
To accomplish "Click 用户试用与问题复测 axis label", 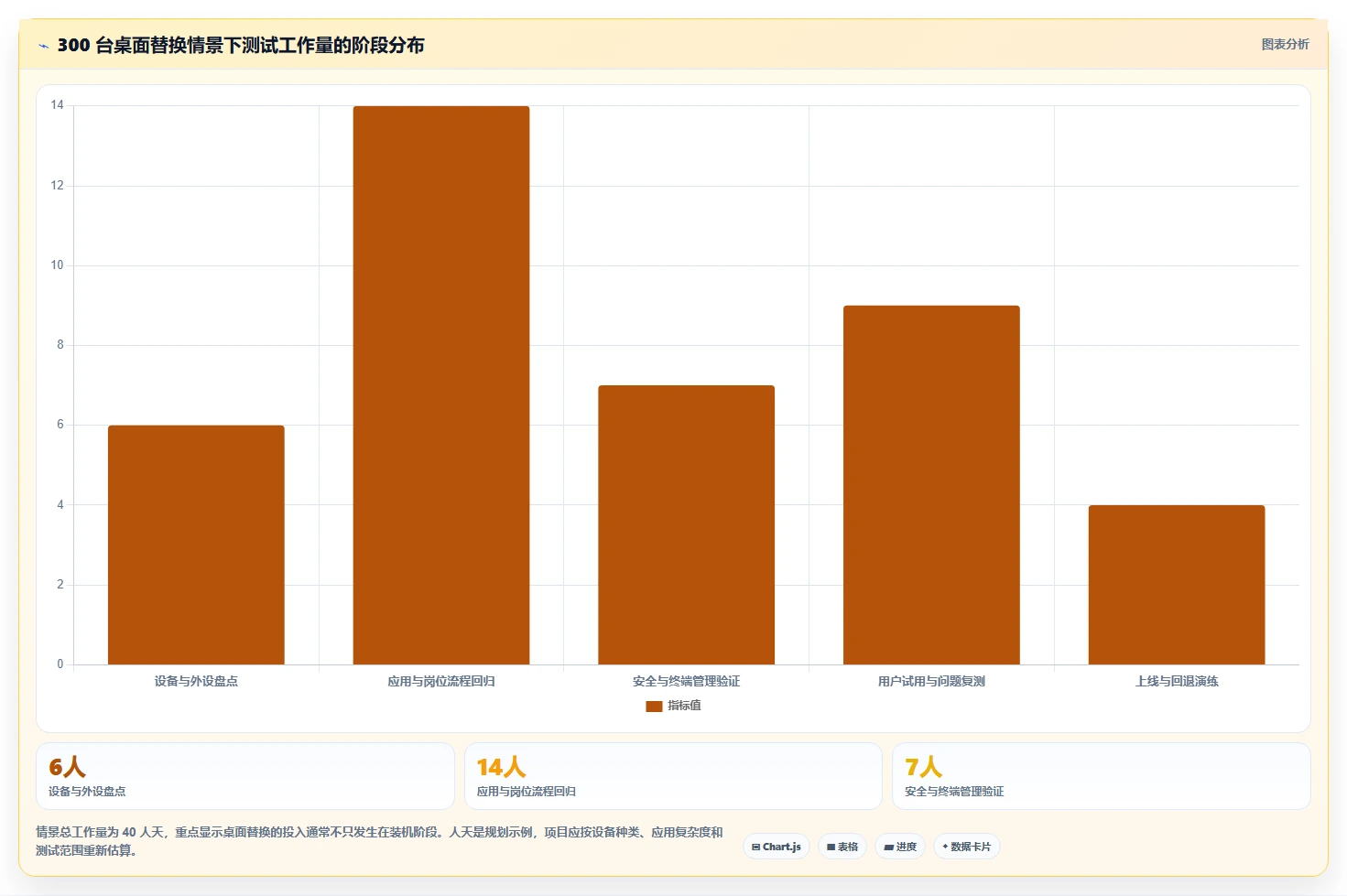I will (931, 681).
